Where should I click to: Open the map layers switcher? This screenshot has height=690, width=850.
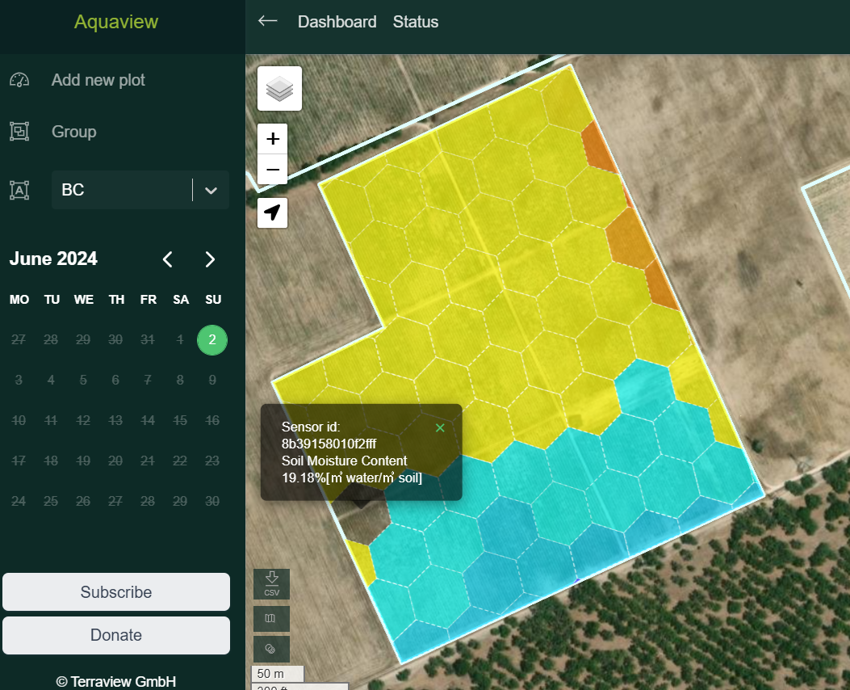pyautogui.click(x=279, y=89)
